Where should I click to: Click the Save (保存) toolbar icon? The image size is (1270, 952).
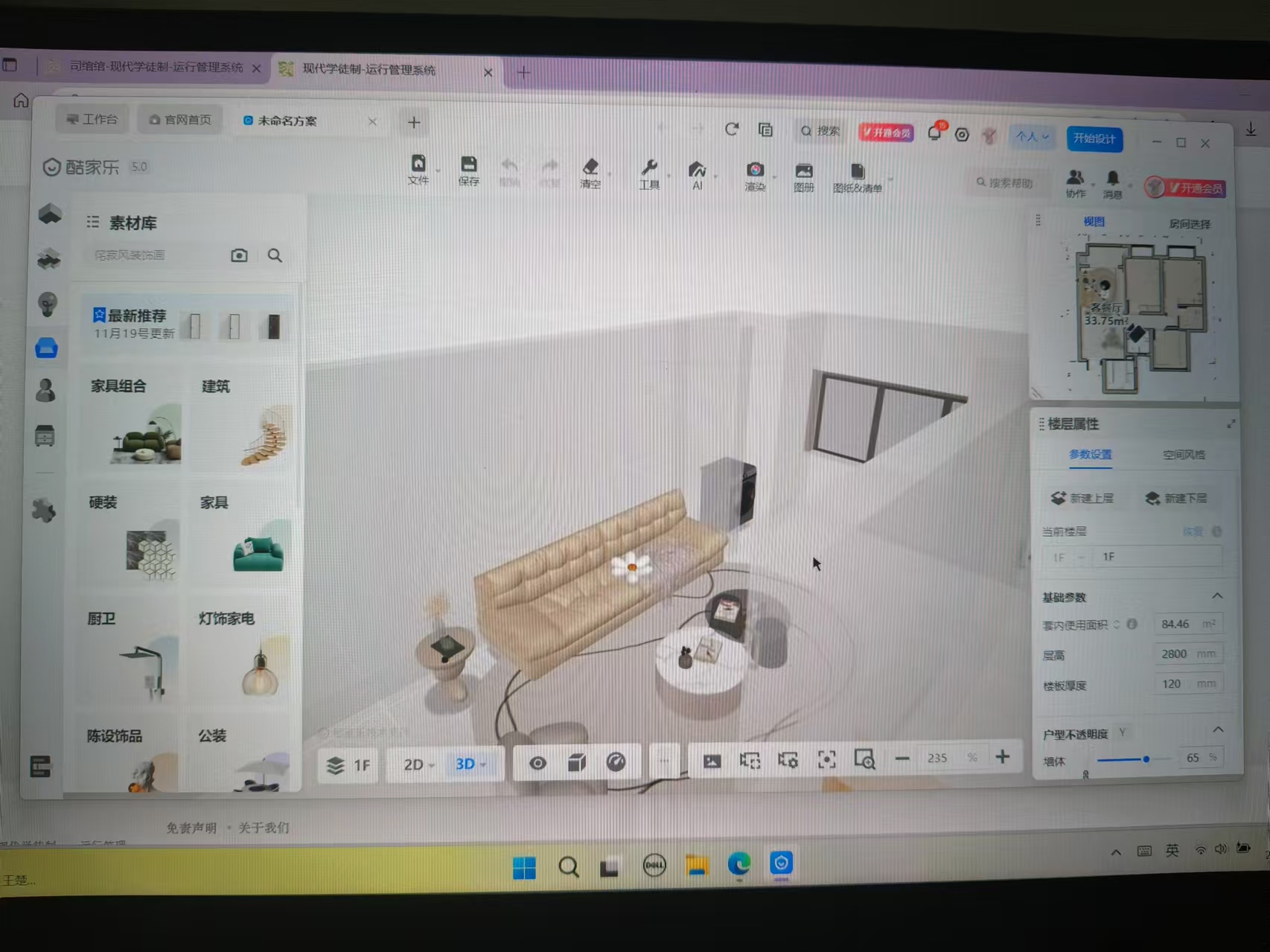(468, 170)
